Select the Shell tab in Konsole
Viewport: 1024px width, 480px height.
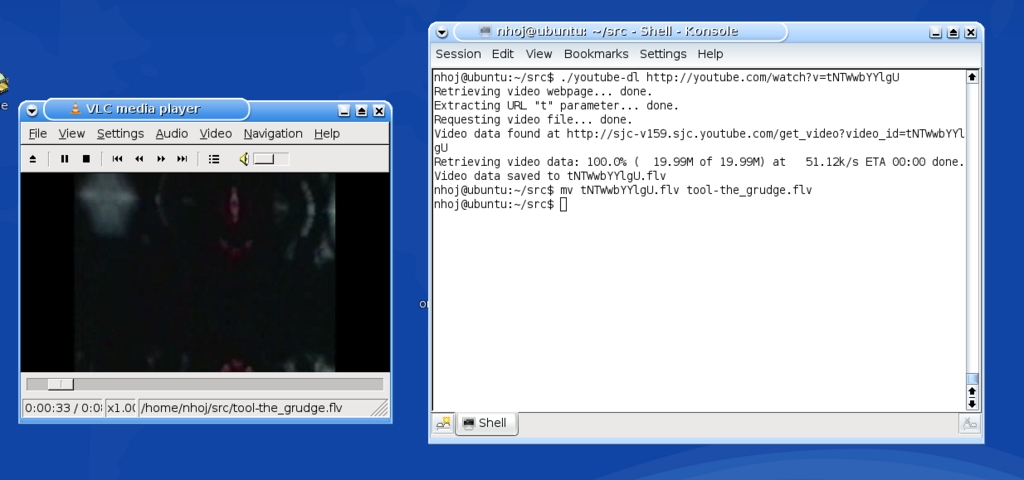486,423
